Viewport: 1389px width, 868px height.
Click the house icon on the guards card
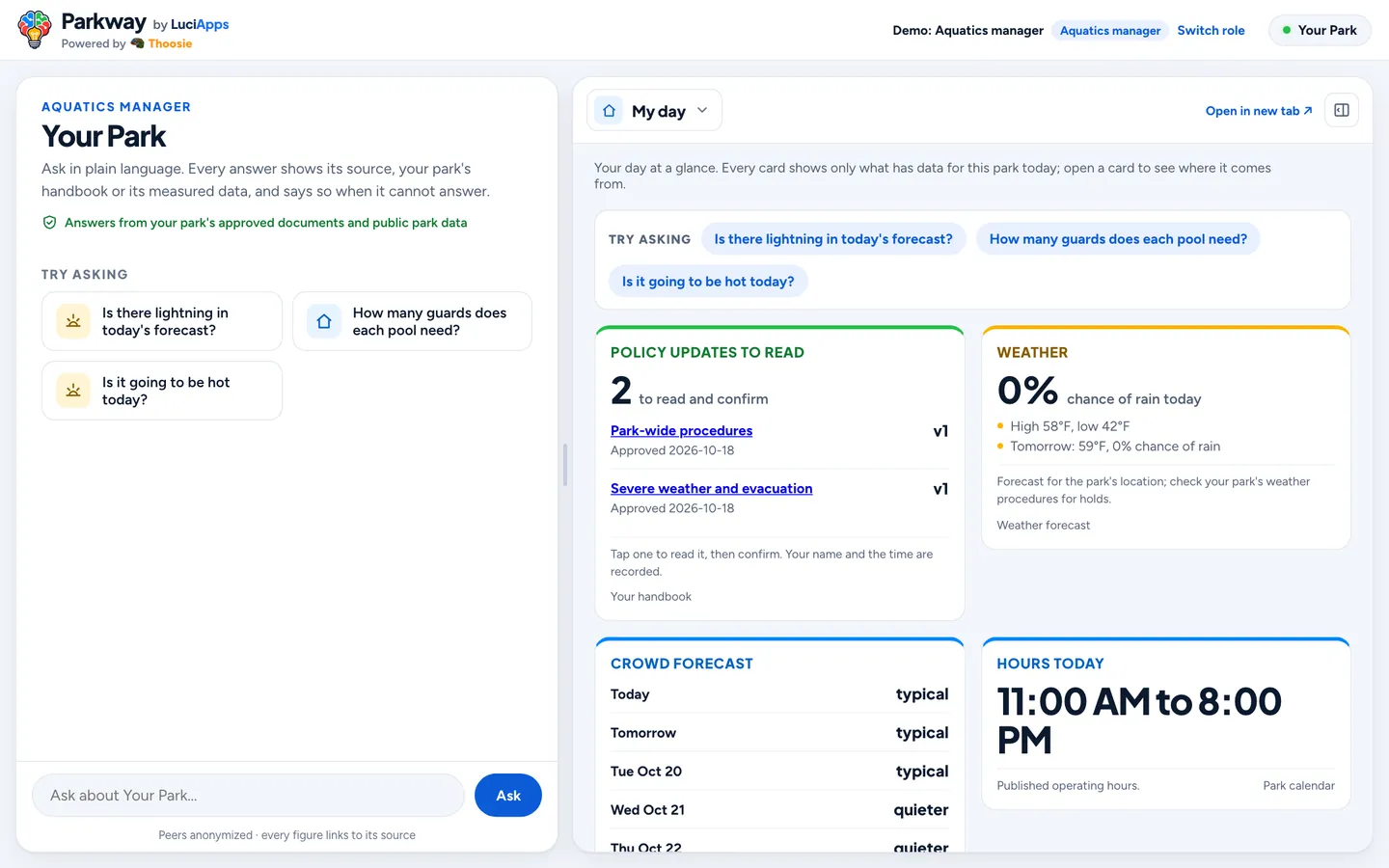pyautogui.click(x=324, y=321)
